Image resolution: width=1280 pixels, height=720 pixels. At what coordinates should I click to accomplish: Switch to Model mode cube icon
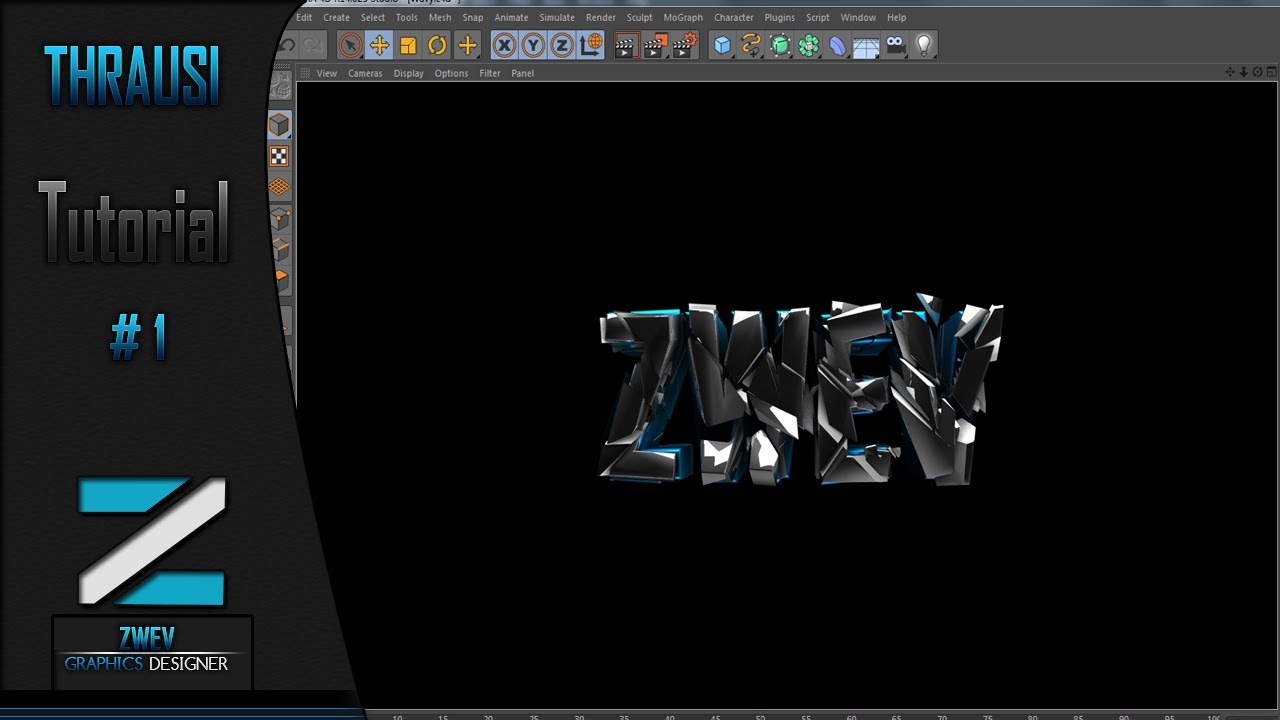click(x=279, y=125)
